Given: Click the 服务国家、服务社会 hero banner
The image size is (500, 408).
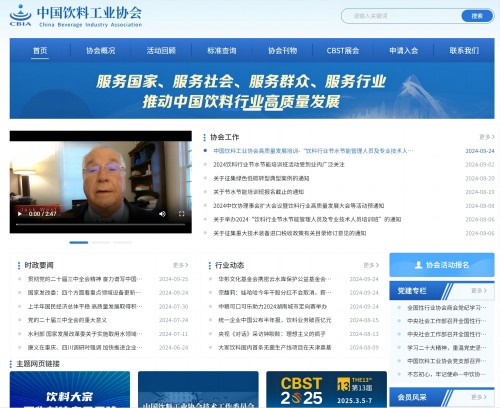Looking at the screenshot, I should point(252,90).
